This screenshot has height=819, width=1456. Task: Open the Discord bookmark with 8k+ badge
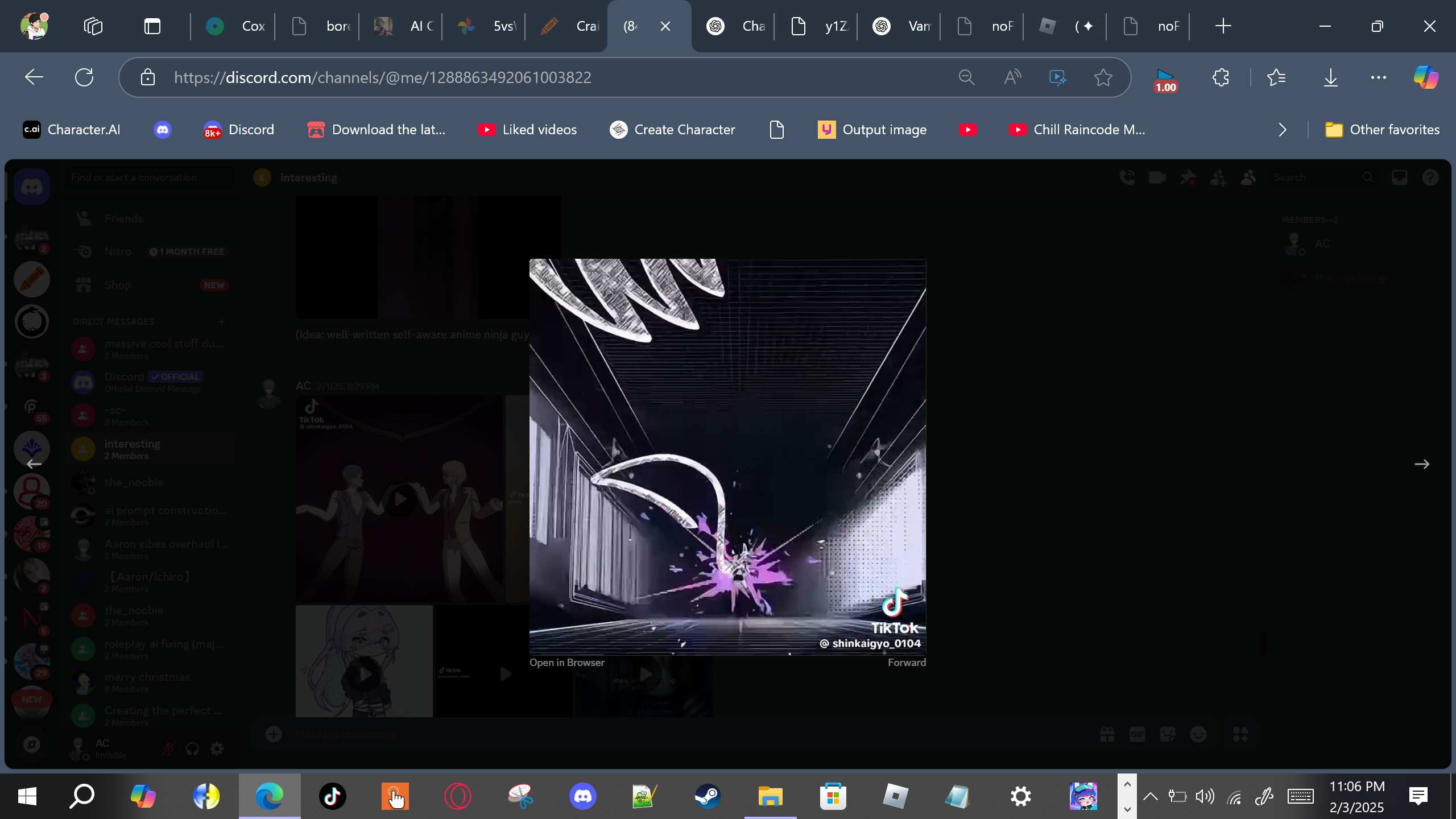click(239, 130)
